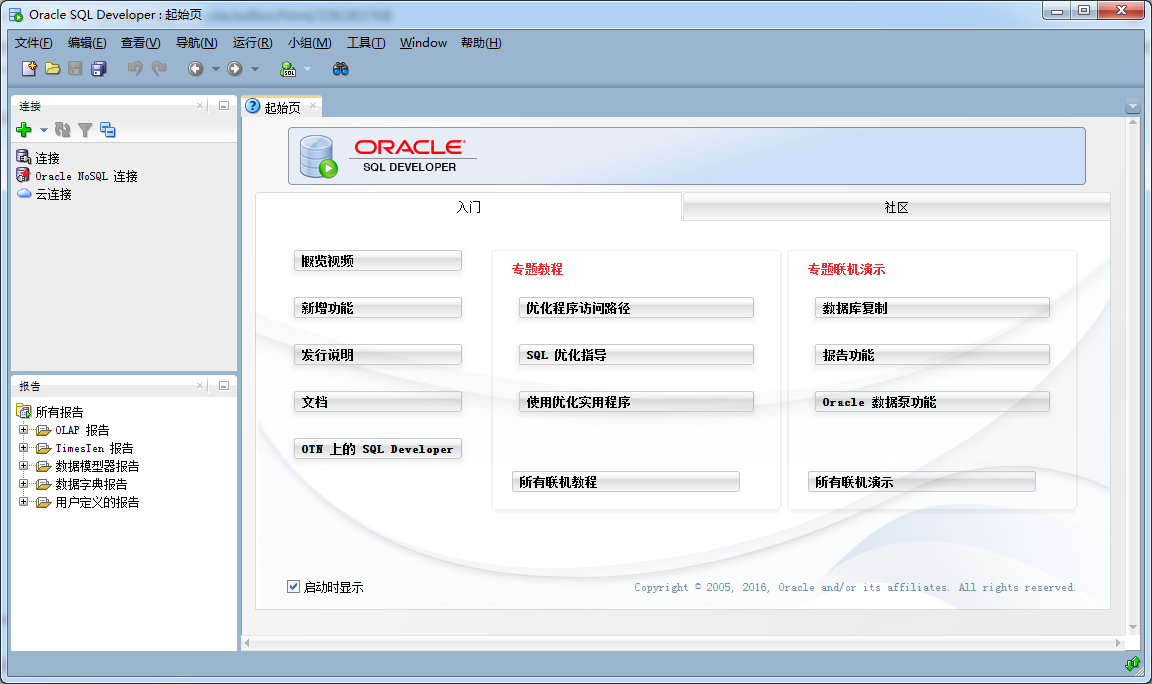Select the 起始页 document tab
This screenshot has height=684, width=1152.
tap(282, 107)
